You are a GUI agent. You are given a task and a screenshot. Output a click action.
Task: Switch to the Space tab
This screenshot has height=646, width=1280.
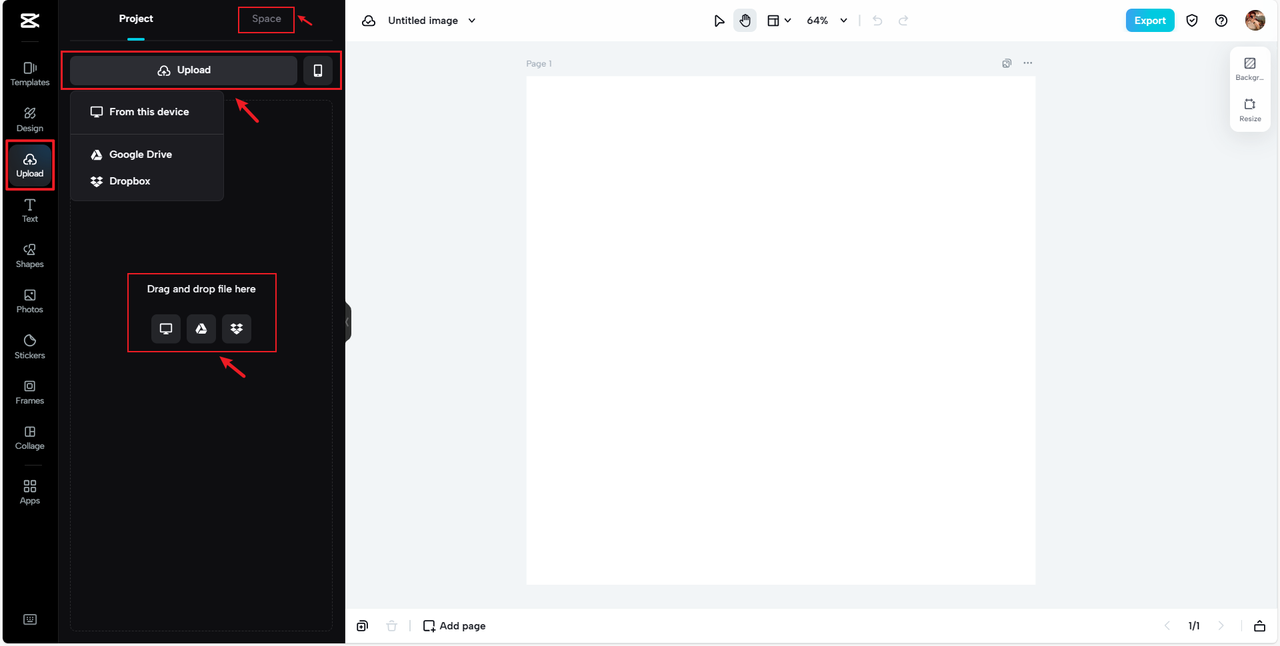[x=267, y=19]
